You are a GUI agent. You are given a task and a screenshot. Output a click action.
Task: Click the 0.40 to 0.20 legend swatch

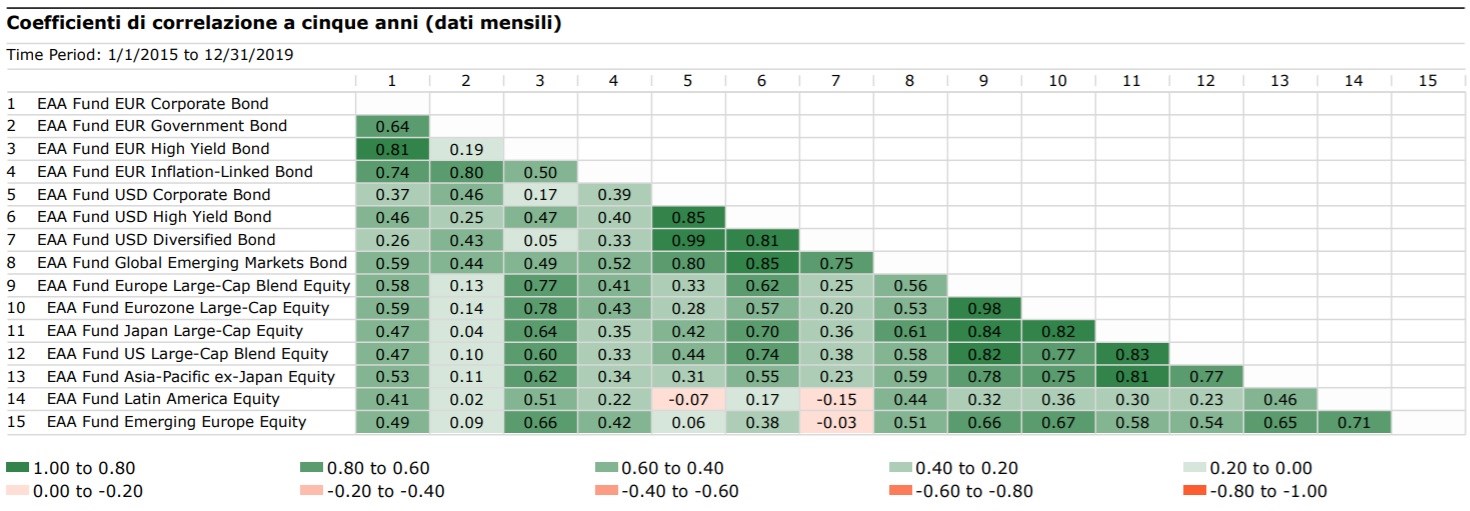900,468
